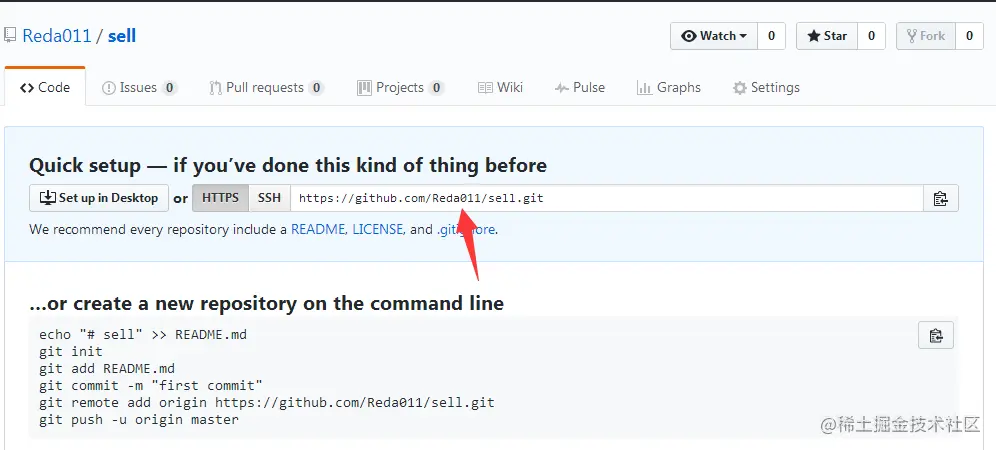The width and height of the screenshot is (996, 450).
Task: Star the repository
Action: (x=827, y=36)
